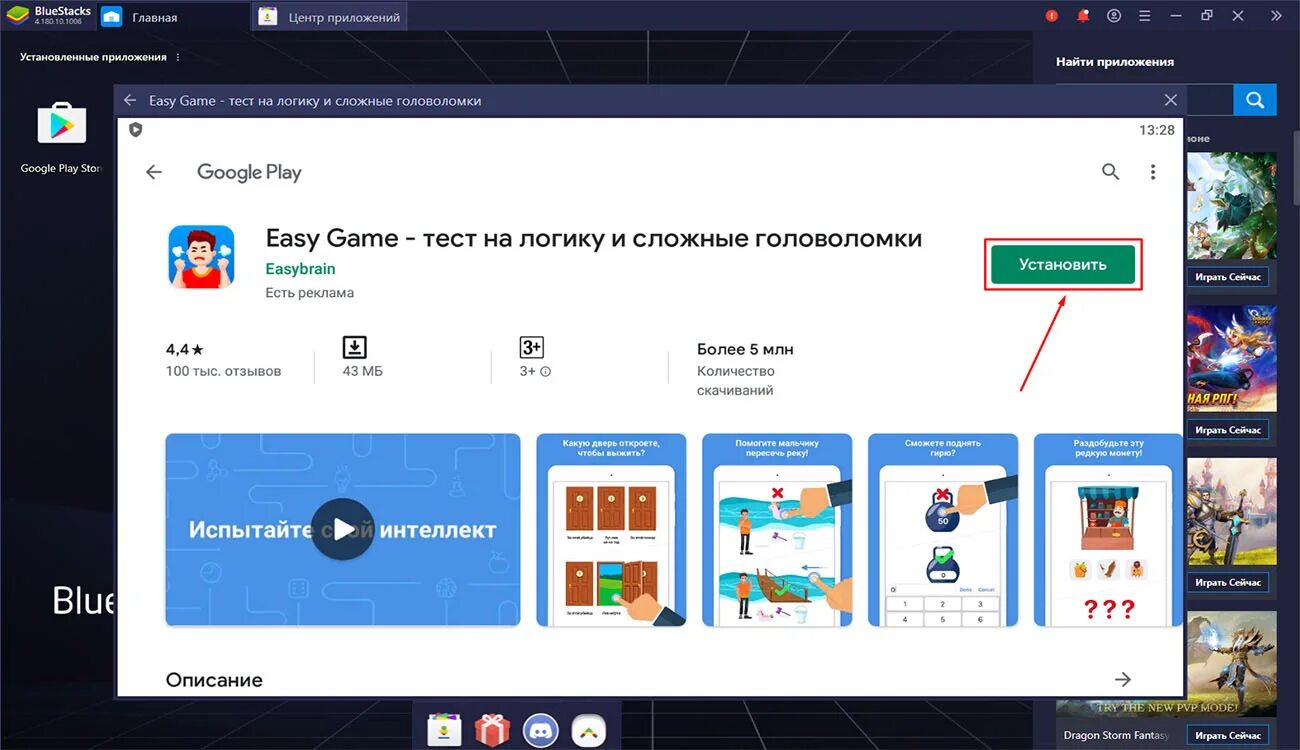The height and width of the screenshot is (750, 1300).
Task: Click the Dragon Storm Fantasy game banner
Action: click(x=1231, y=662)
